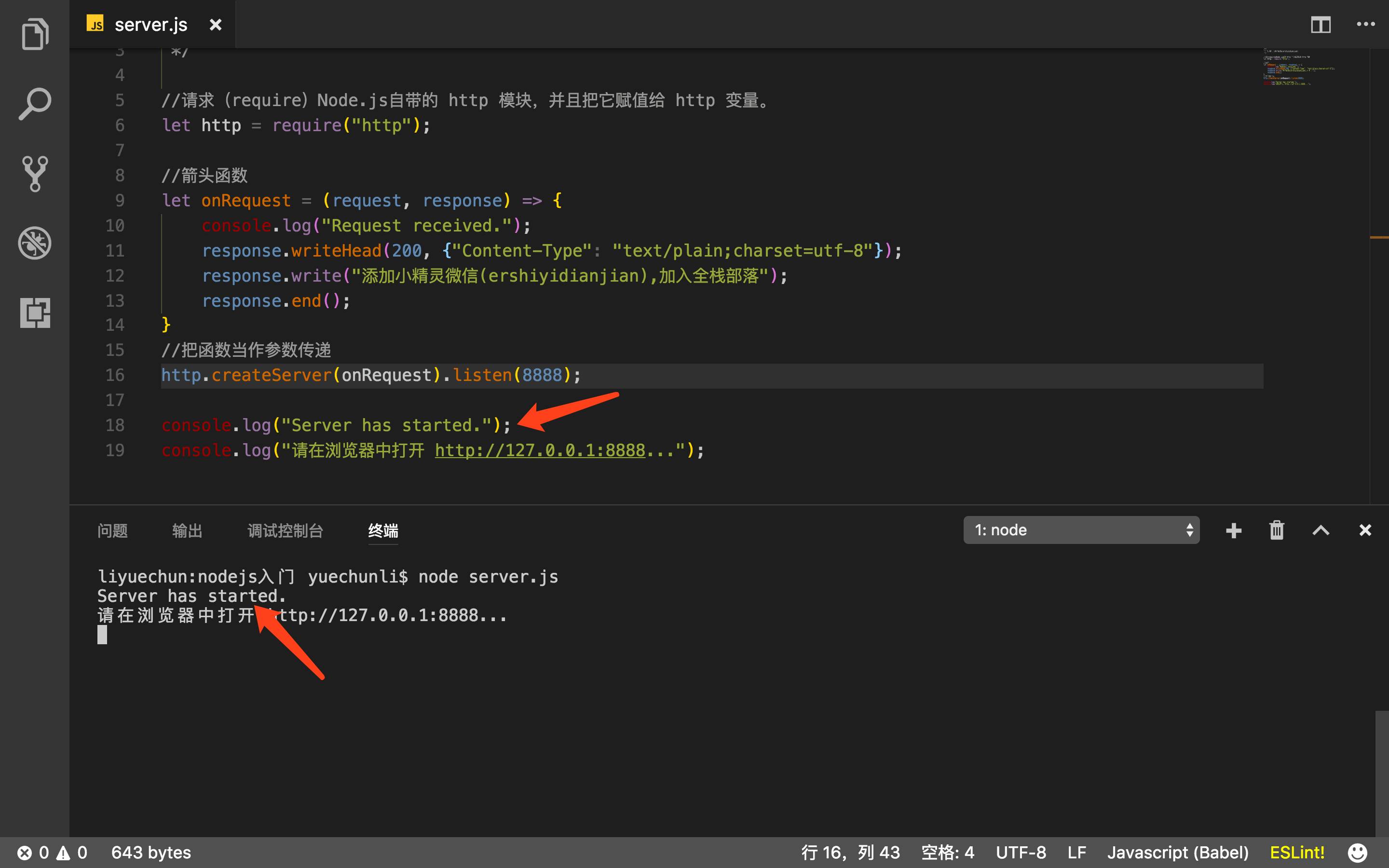Click 'writeHead' on line 11
1389x868 pixels.
tap(336, 251)
